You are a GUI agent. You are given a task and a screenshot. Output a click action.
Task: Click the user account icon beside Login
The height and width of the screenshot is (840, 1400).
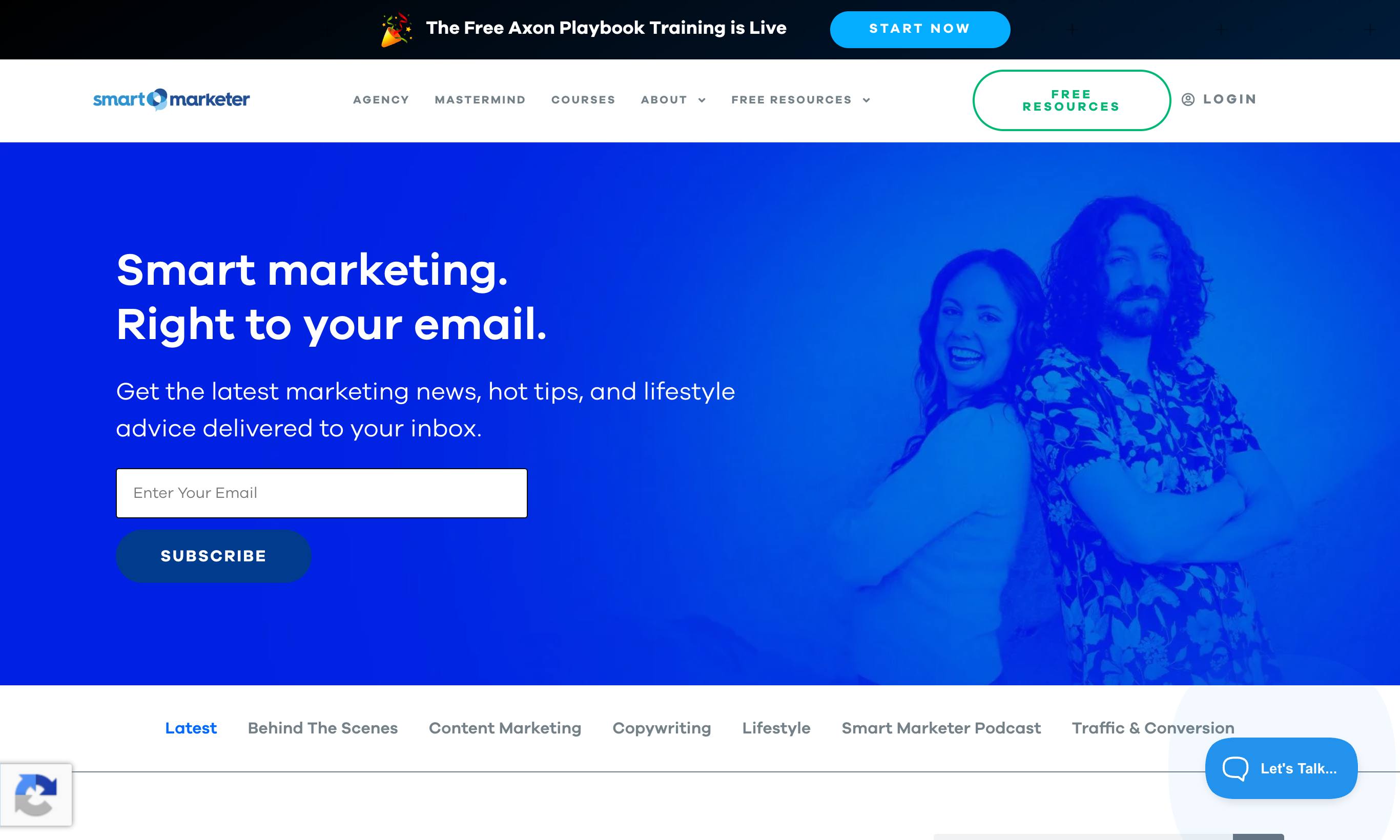tap(1188, 100)
